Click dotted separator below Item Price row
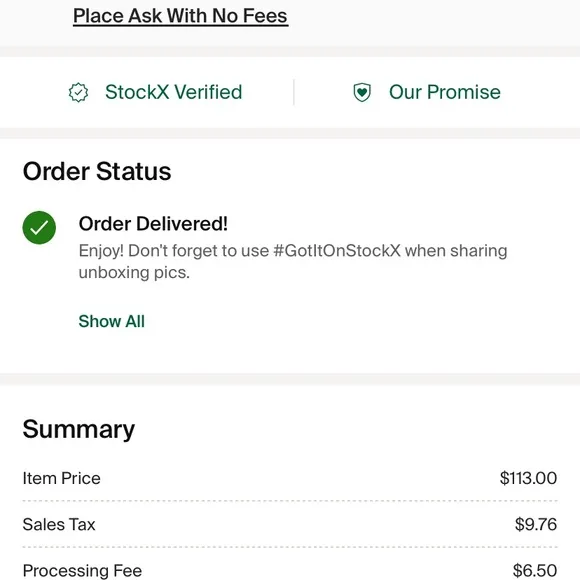Screen dimensions: 580x580 [x=290, y=501]
